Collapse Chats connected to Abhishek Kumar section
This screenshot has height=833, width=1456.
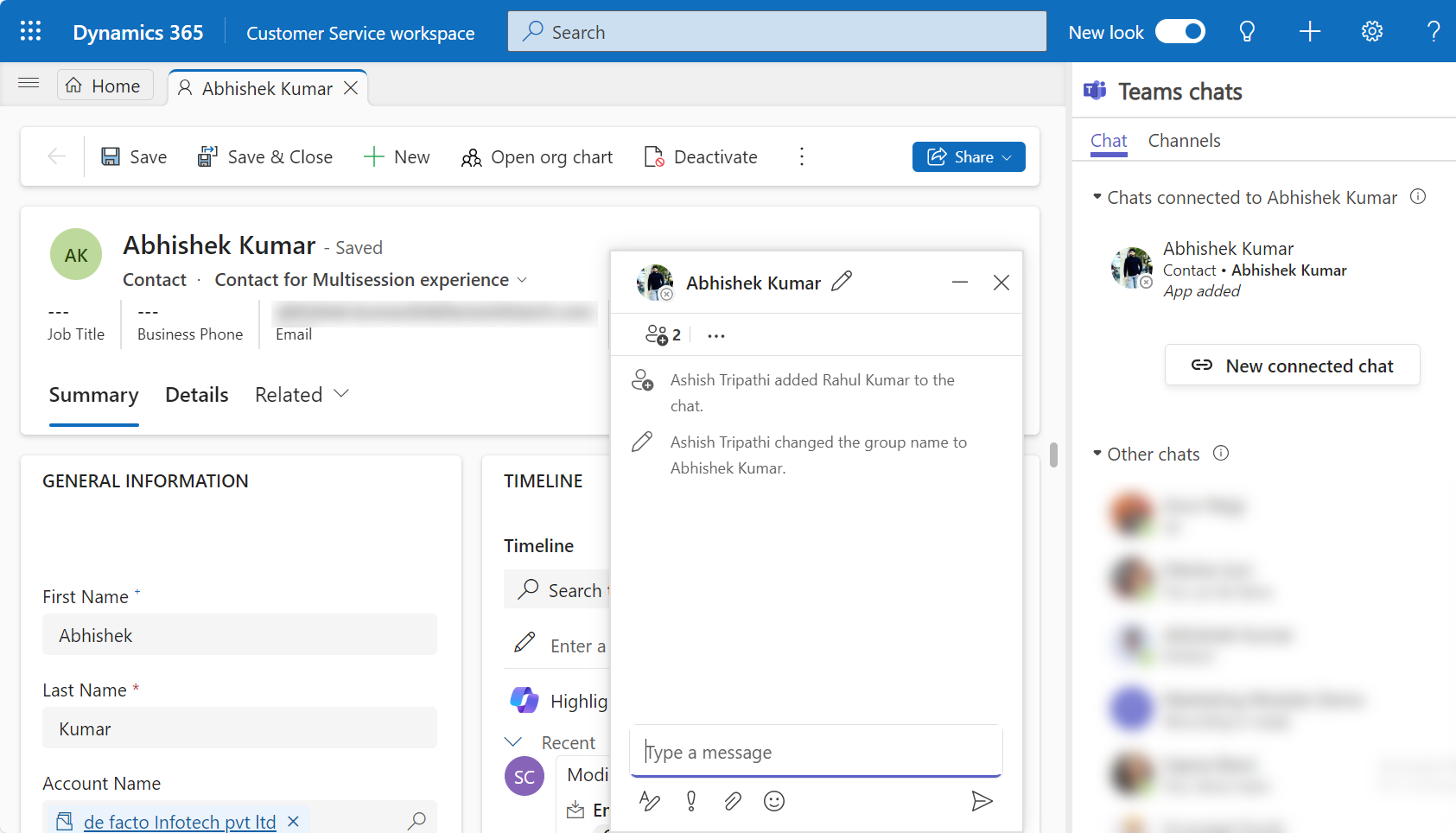pyautogui.click(x=1097, y=197)
